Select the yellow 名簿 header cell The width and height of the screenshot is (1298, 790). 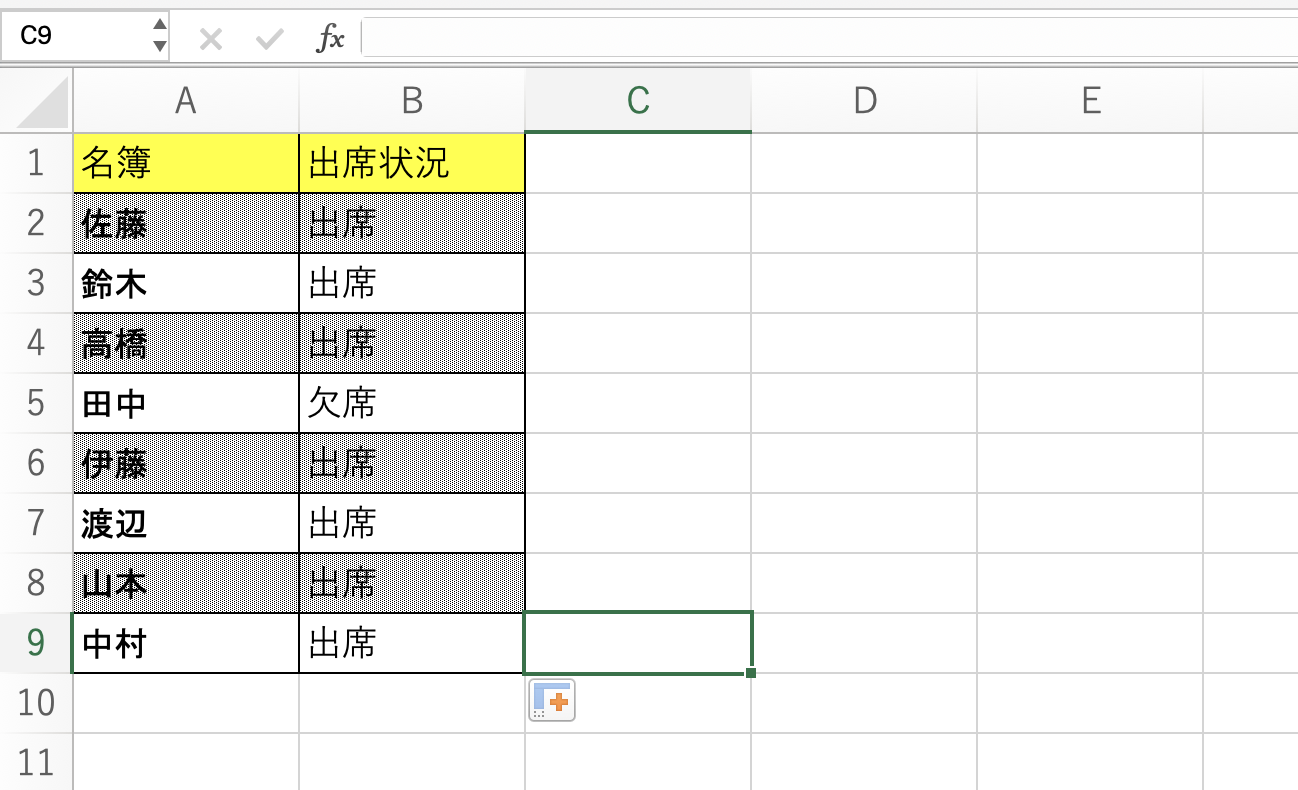(x=185, y=162)
